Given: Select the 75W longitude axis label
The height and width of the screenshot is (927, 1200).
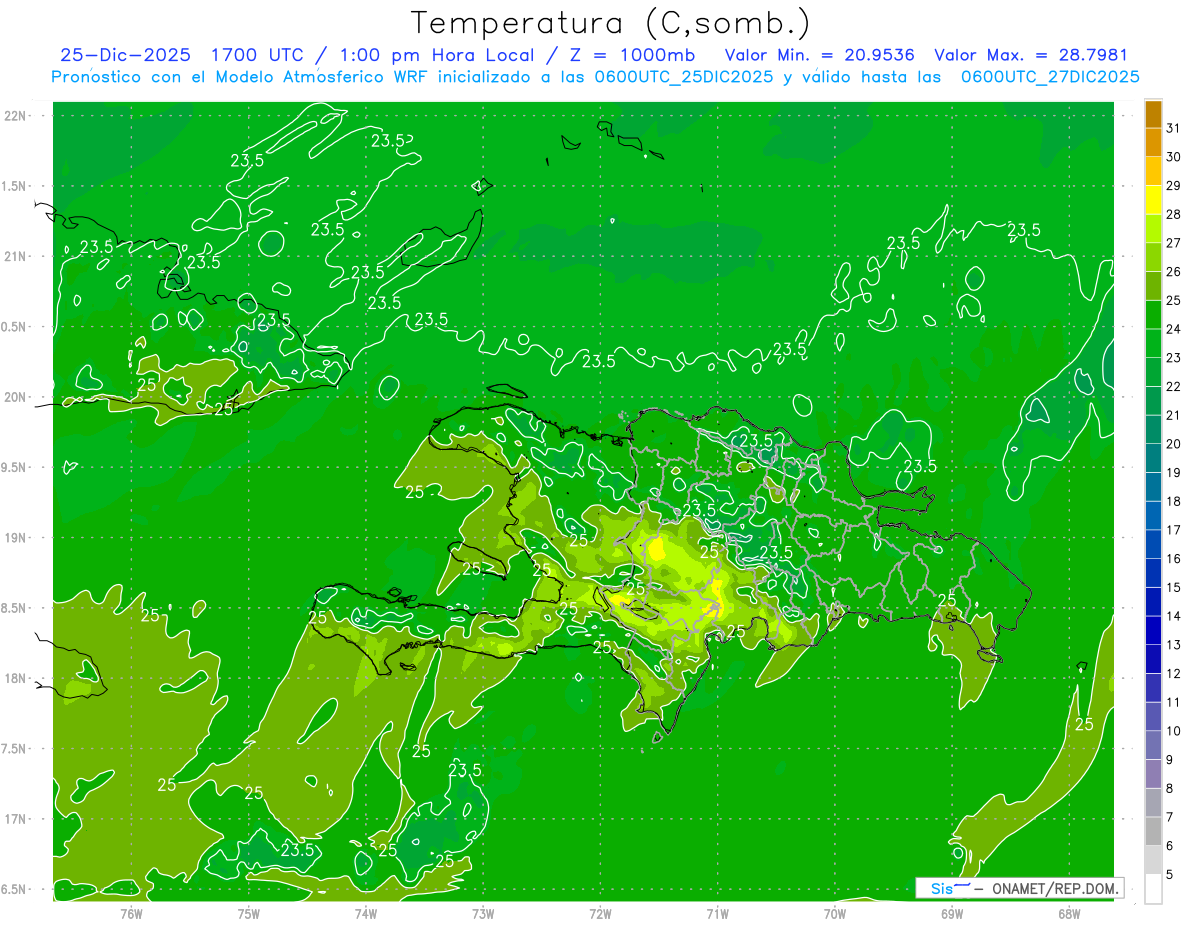Looking at the screenshot, I should (249, 913).
